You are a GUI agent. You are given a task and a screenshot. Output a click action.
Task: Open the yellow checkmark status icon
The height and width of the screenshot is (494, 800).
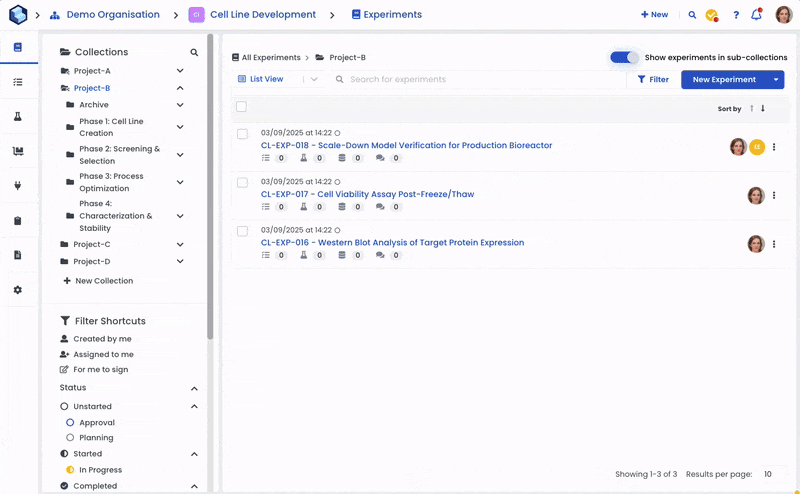(x=712, y=15)
